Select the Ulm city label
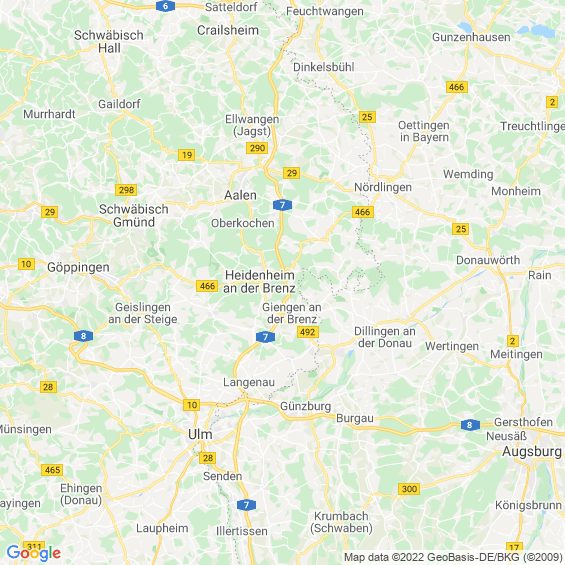The image size is (565, 565). (x=200, y=434)
